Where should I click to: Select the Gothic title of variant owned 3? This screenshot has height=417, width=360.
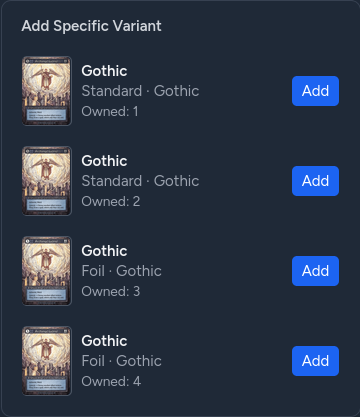click(104, 251)
